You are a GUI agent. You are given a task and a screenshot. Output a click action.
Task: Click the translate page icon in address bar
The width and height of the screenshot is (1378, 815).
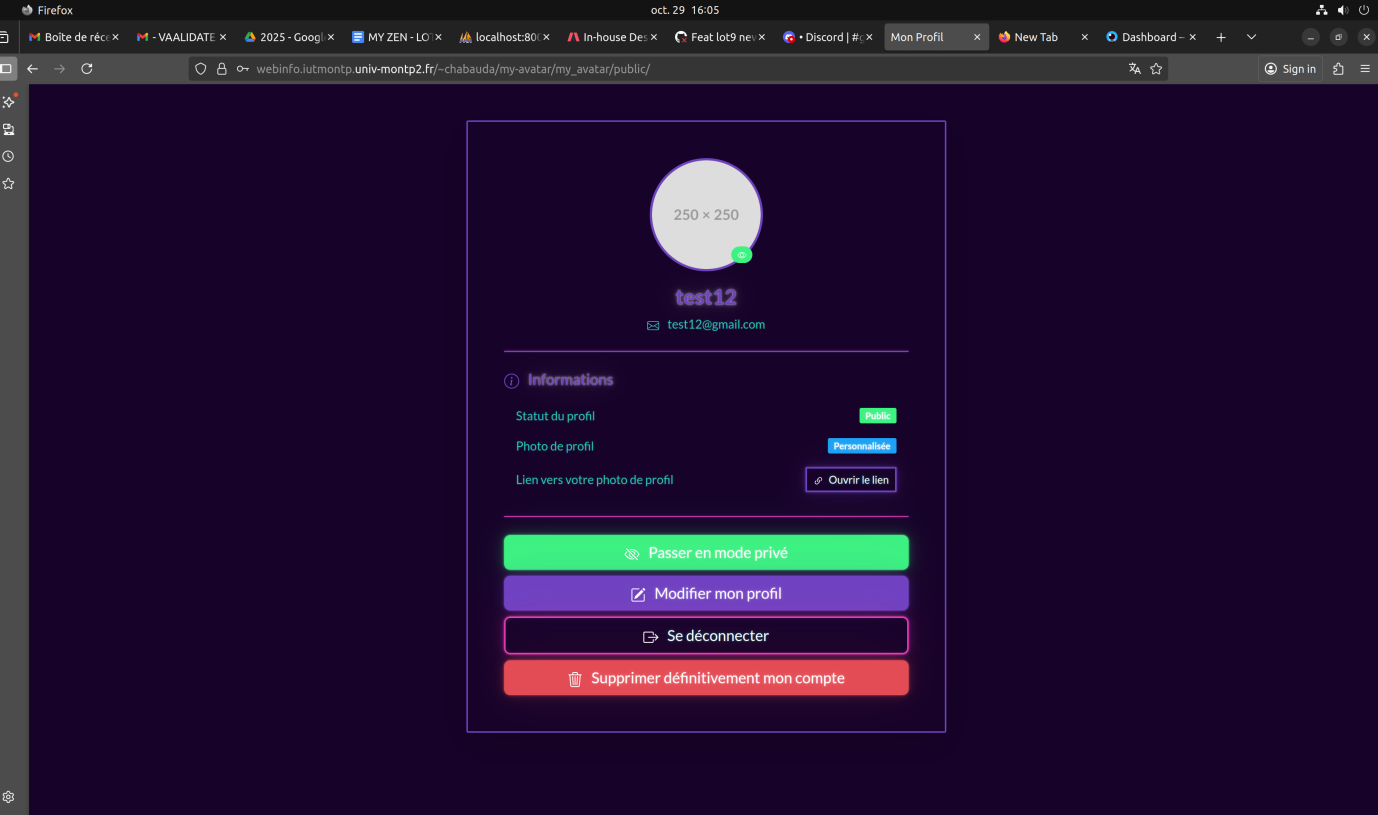point(1134,68)
